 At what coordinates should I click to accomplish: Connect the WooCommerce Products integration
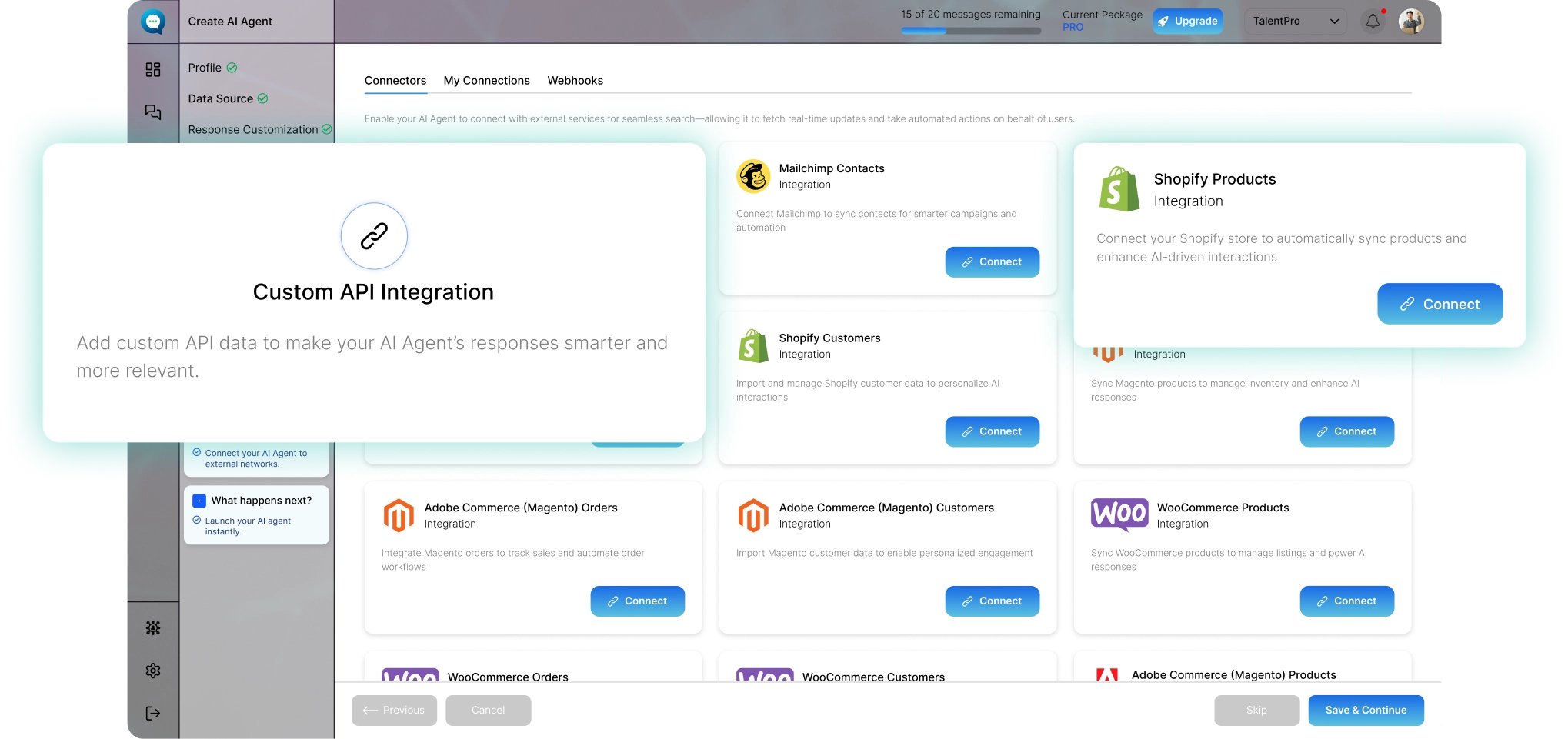click(x=1347, y=601)
